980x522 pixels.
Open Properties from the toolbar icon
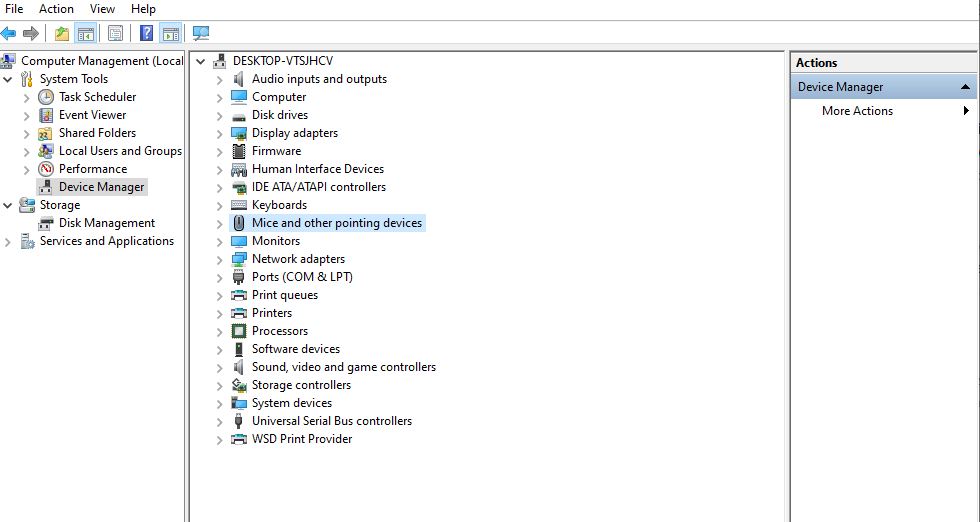pyautogui.click(x=115, y=33)
